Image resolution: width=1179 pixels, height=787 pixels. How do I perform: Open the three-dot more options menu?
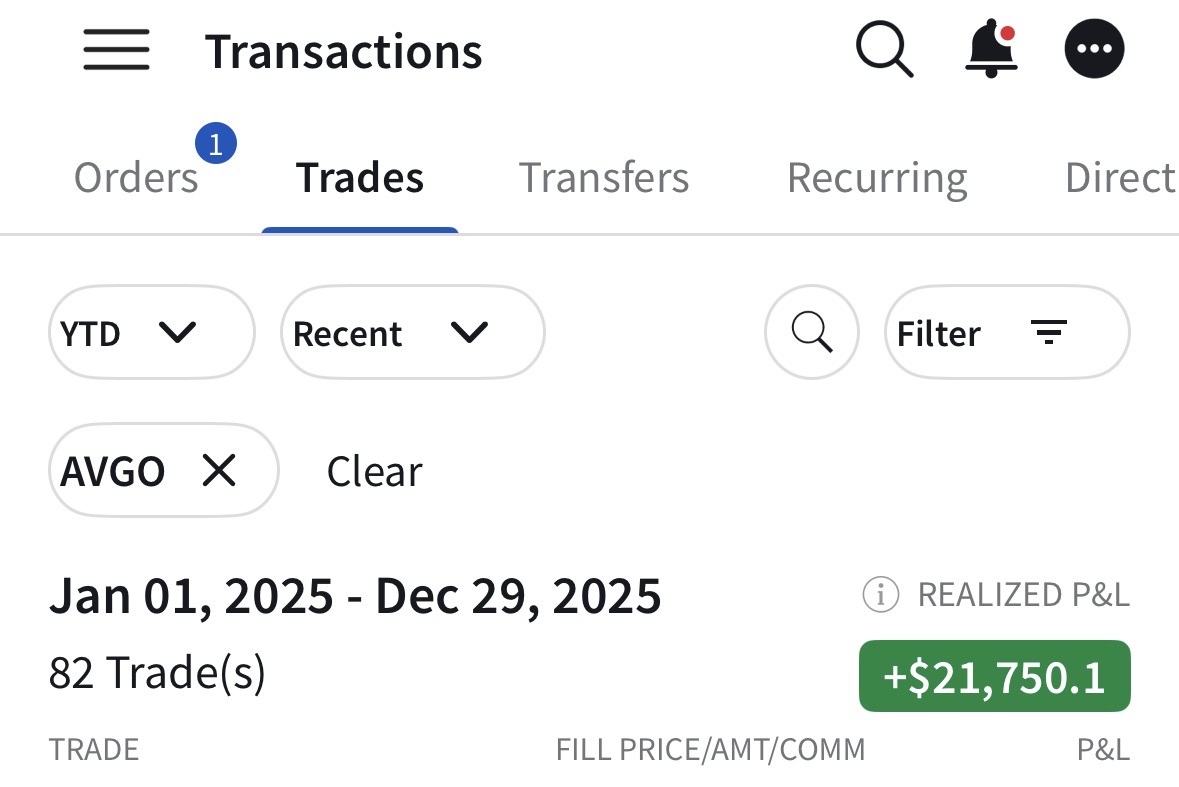point(1094,49)
